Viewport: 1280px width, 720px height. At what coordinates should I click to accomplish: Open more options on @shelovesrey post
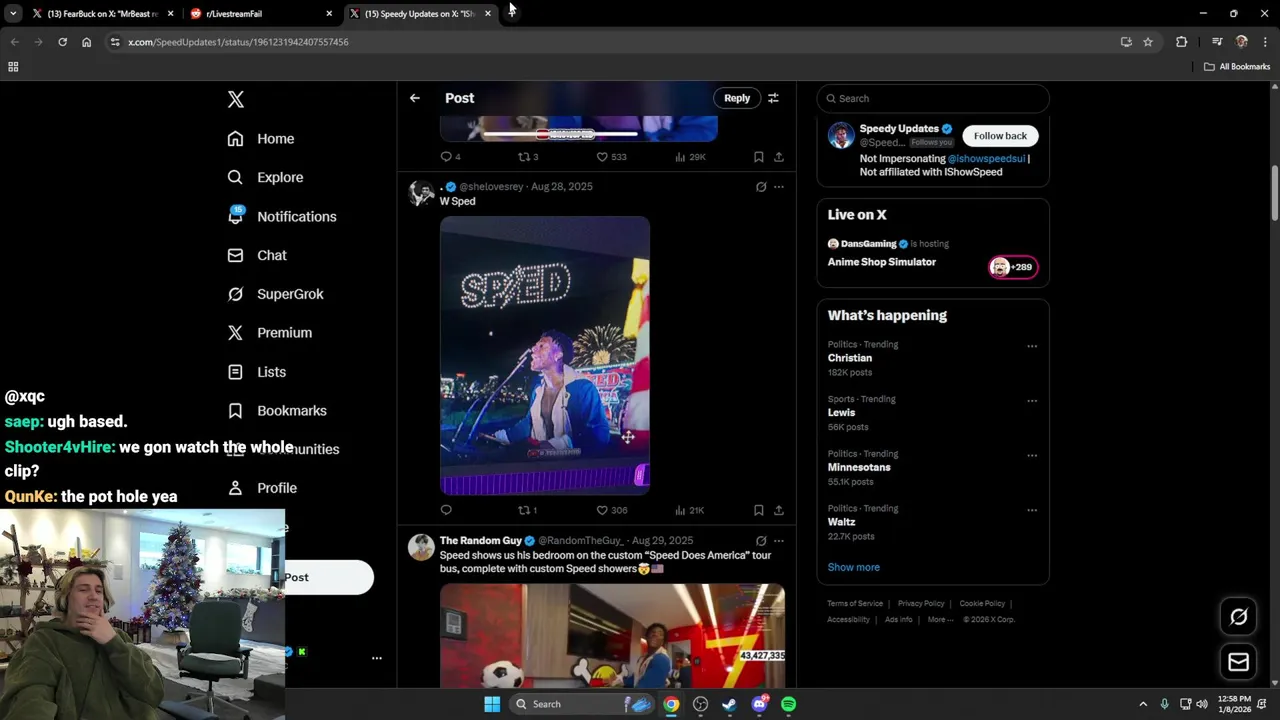(x=779, y=187)
